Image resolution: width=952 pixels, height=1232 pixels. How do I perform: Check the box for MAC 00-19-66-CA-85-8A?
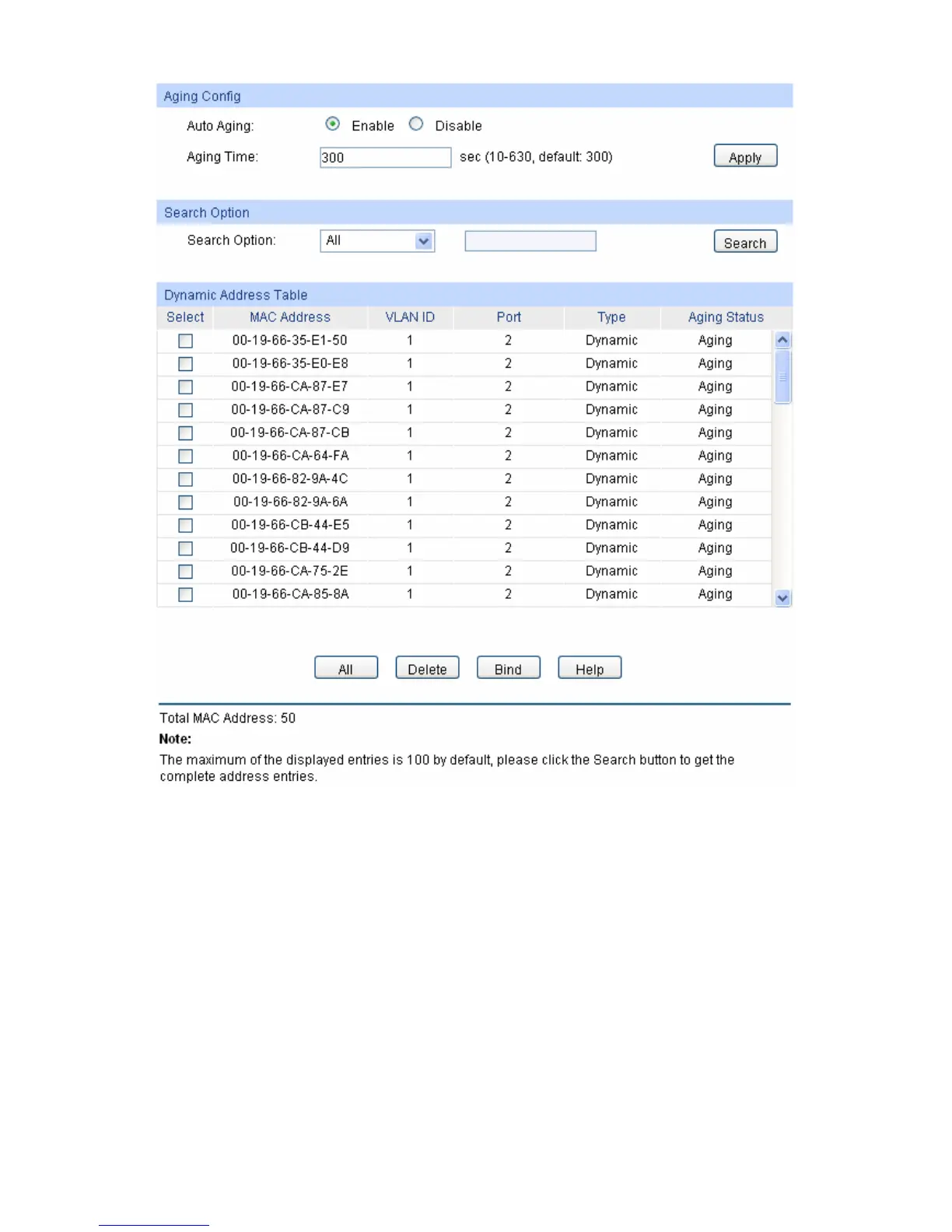click(x=185, y=594)
